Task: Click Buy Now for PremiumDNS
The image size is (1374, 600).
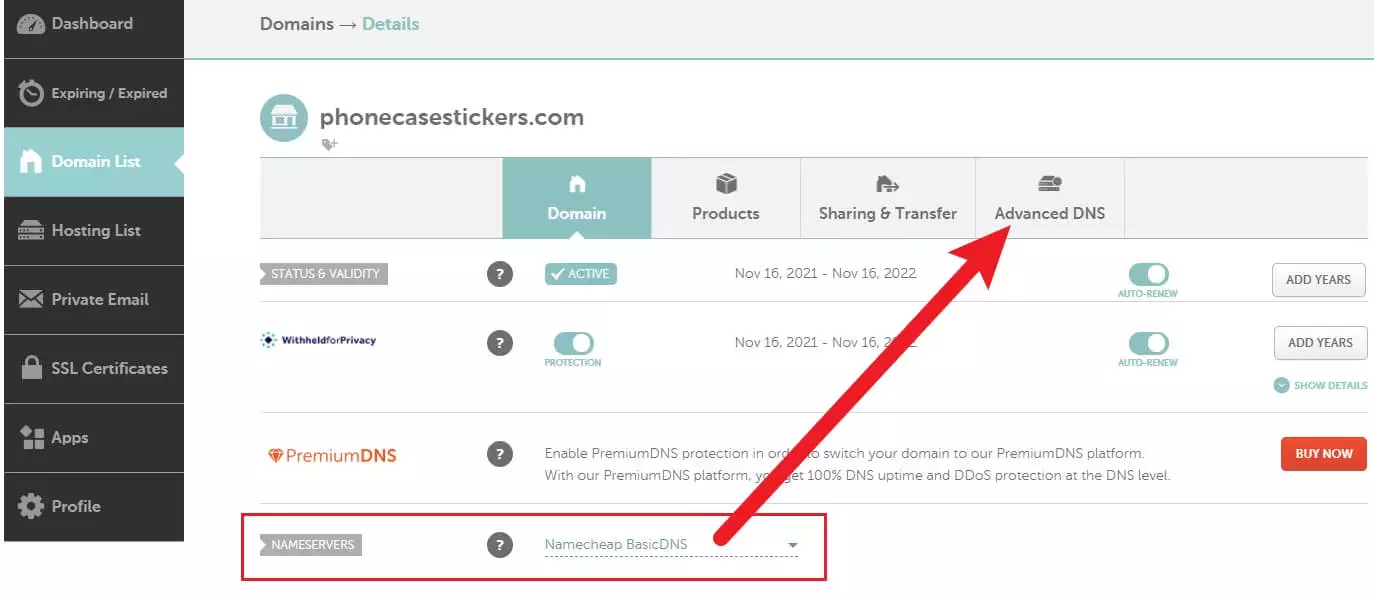Action: (1323, 454)
